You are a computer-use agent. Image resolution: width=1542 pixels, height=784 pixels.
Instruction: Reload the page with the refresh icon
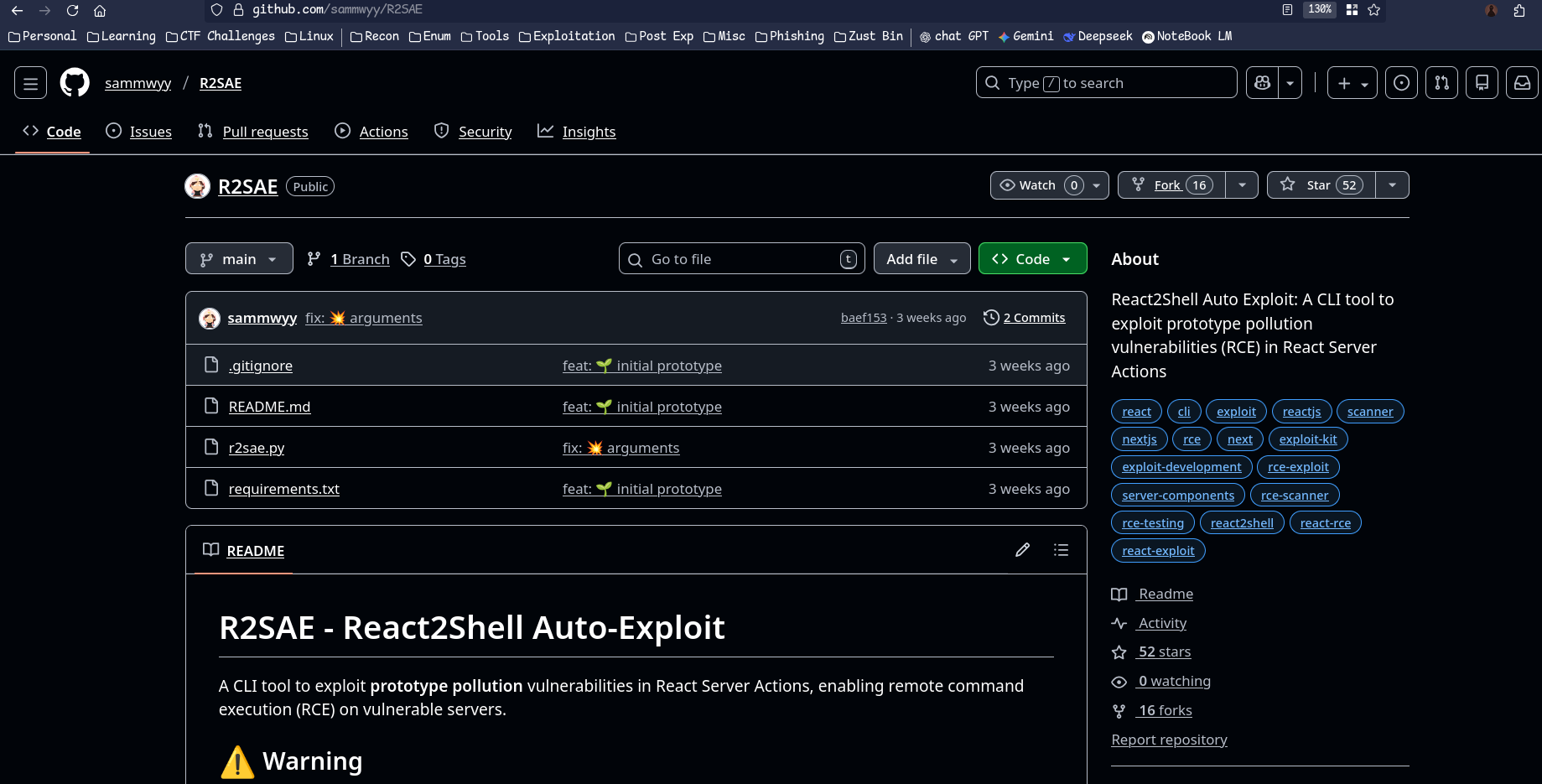coord(72,10)
